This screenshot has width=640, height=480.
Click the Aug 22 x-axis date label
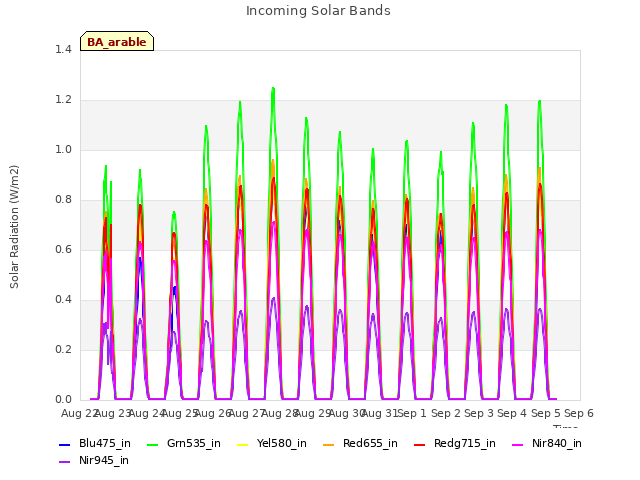(x=79, y=413)
